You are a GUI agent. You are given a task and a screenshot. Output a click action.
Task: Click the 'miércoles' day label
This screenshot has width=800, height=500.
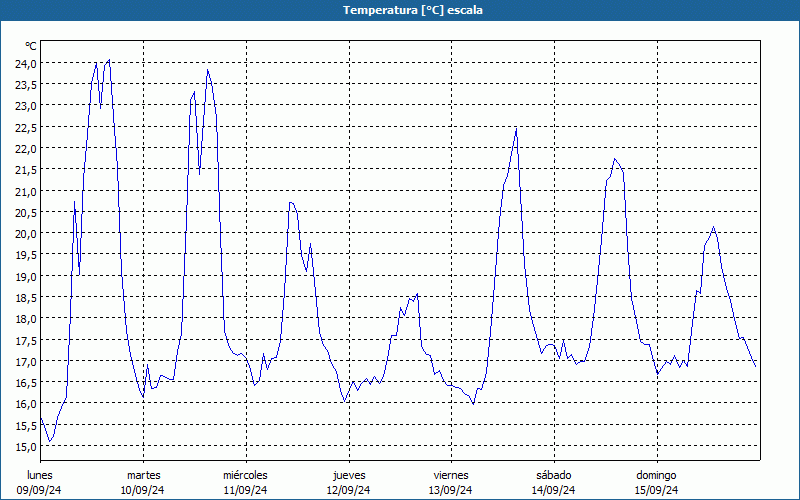coord(245,475)
